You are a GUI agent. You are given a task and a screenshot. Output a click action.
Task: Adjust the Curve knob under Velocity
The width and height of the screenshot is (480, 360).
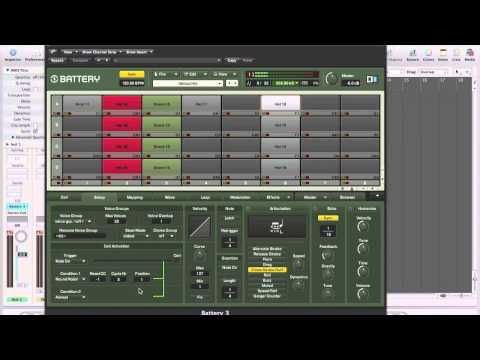[199, 256]
